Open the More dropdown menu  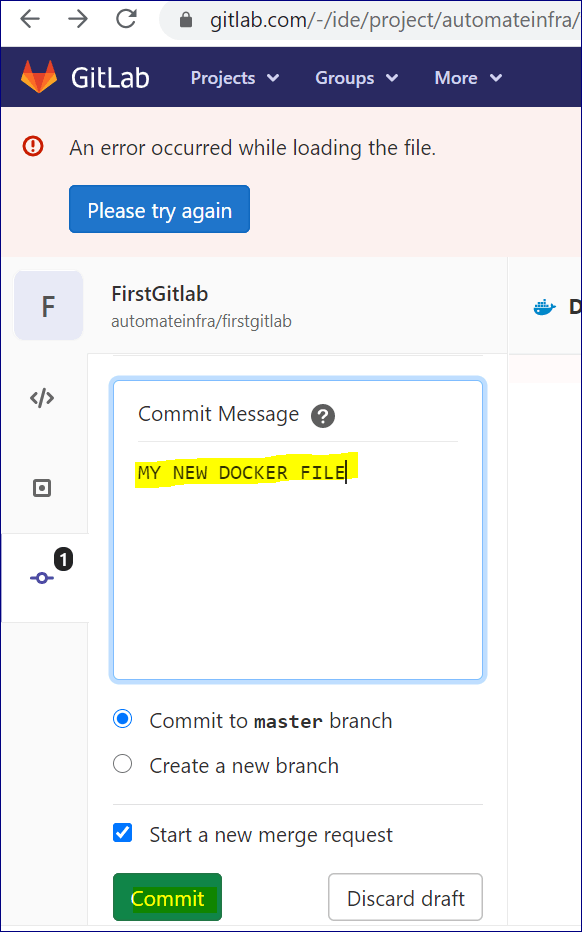pos(467,77)
